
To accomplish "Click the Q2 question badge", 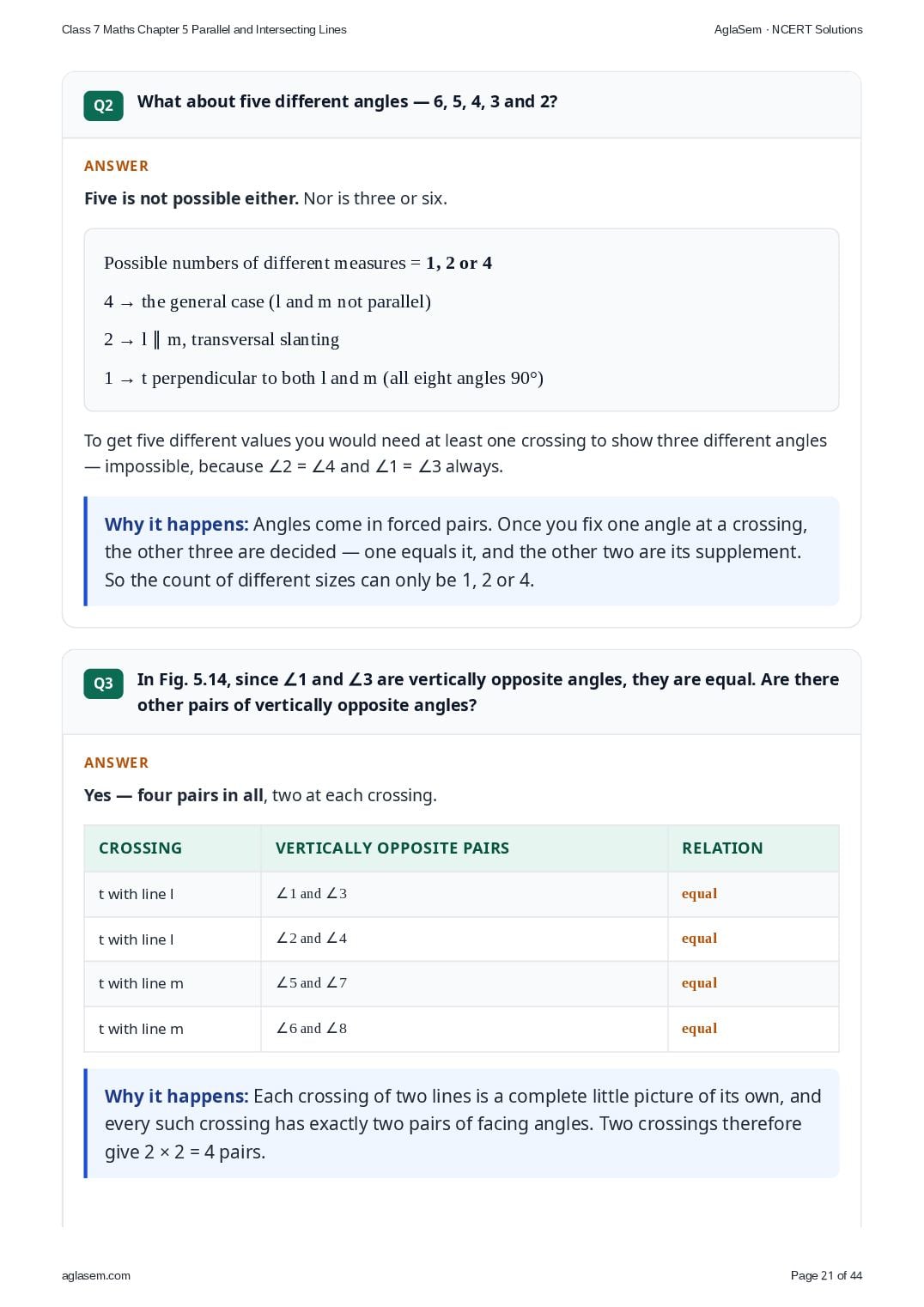I will point(103,106).
